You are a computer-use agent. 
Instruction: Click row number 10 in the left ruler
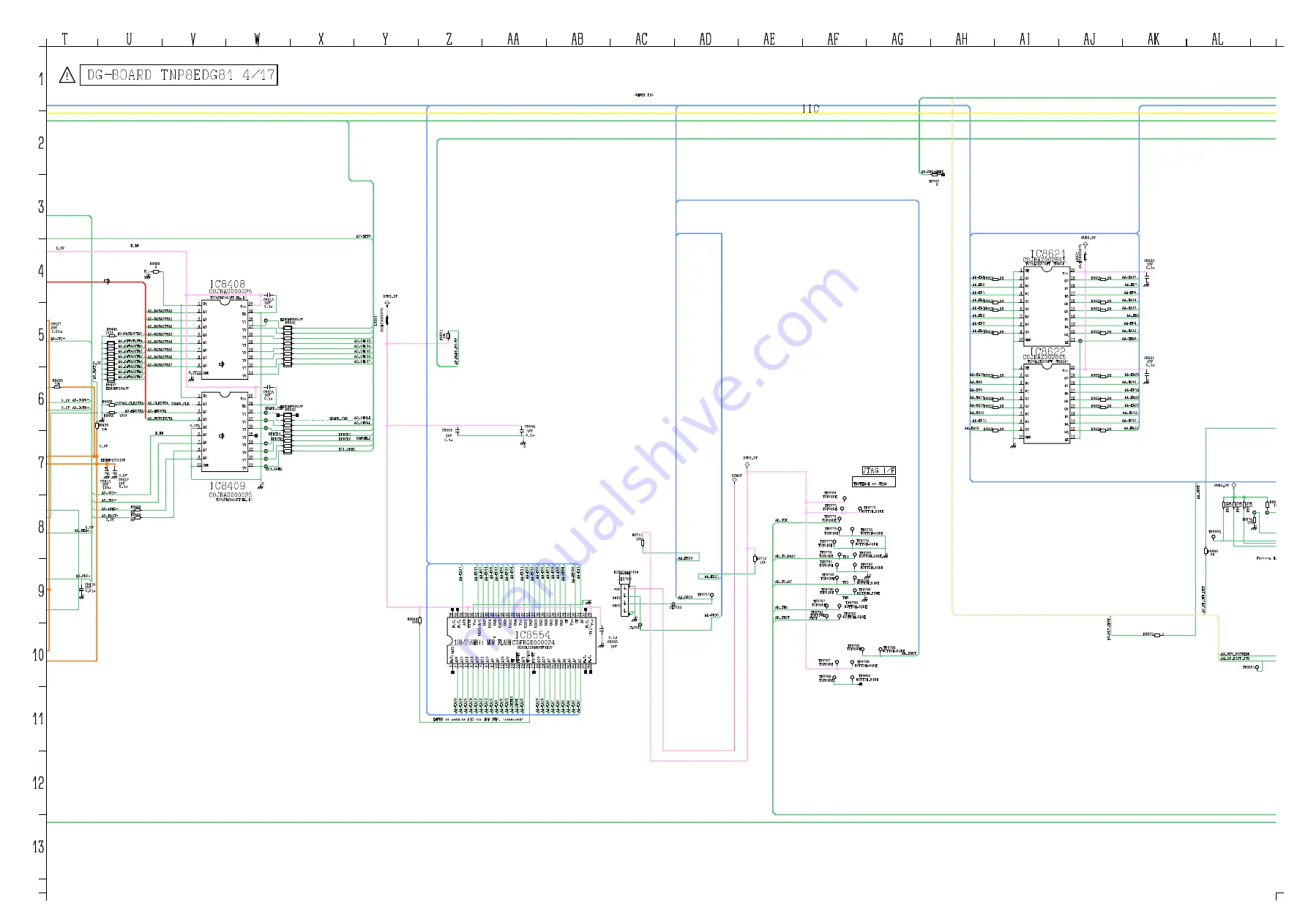tap(38, 655)
